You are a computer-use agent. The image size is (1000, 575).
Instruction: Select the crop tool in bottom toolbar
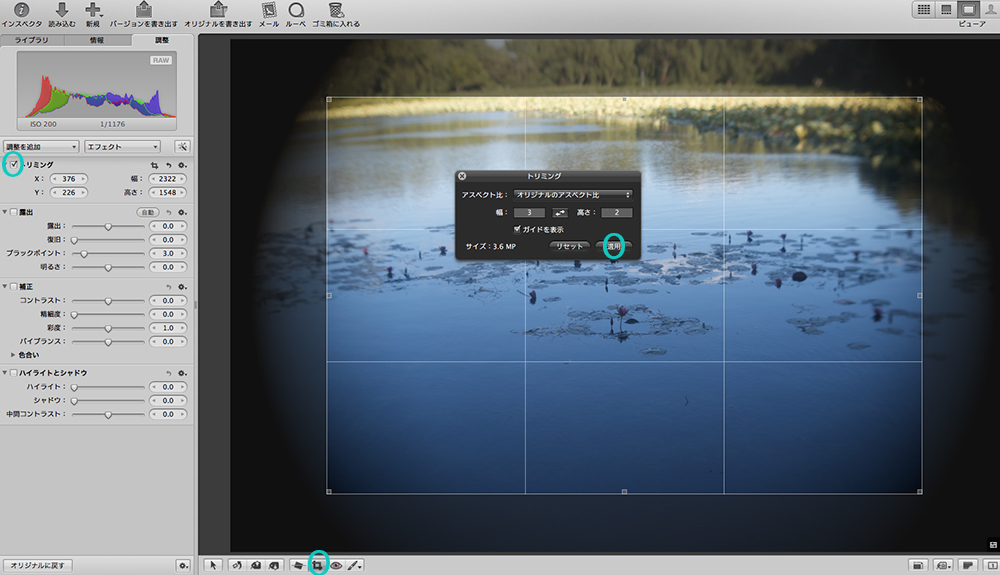tap(318, 565)
